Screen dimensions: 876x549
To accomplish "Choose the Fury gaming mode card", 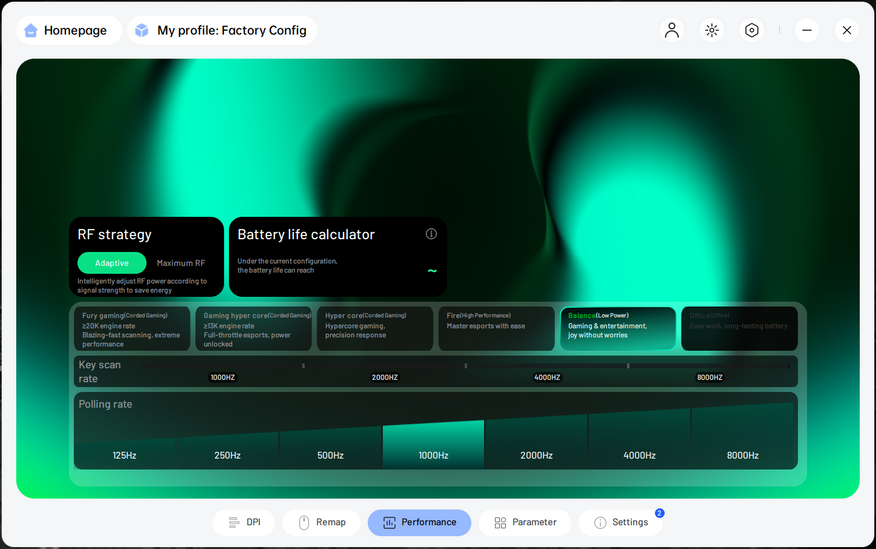I will point(132,329).
